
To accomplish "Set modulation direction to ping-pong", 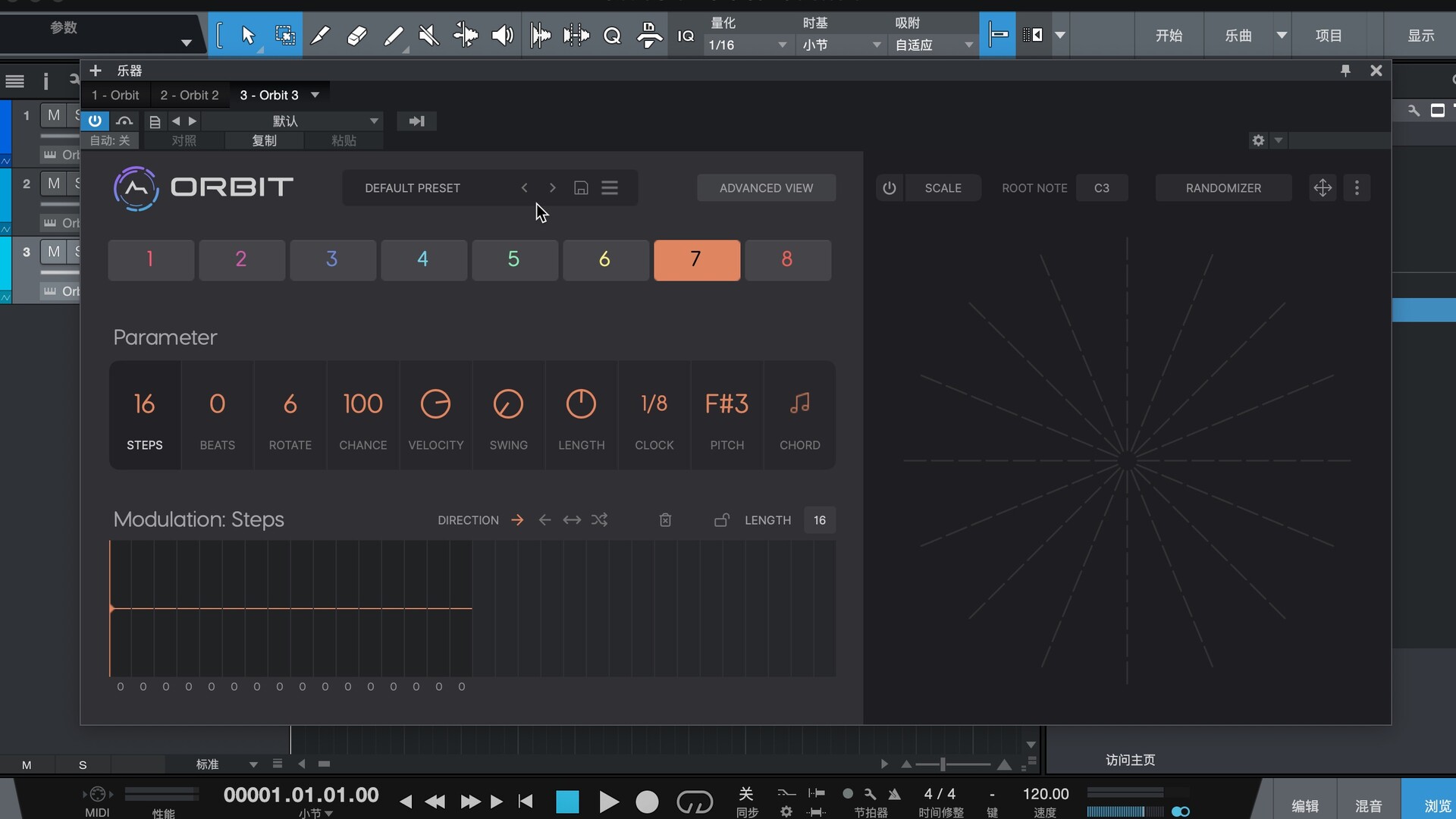I will coord(572,520).
